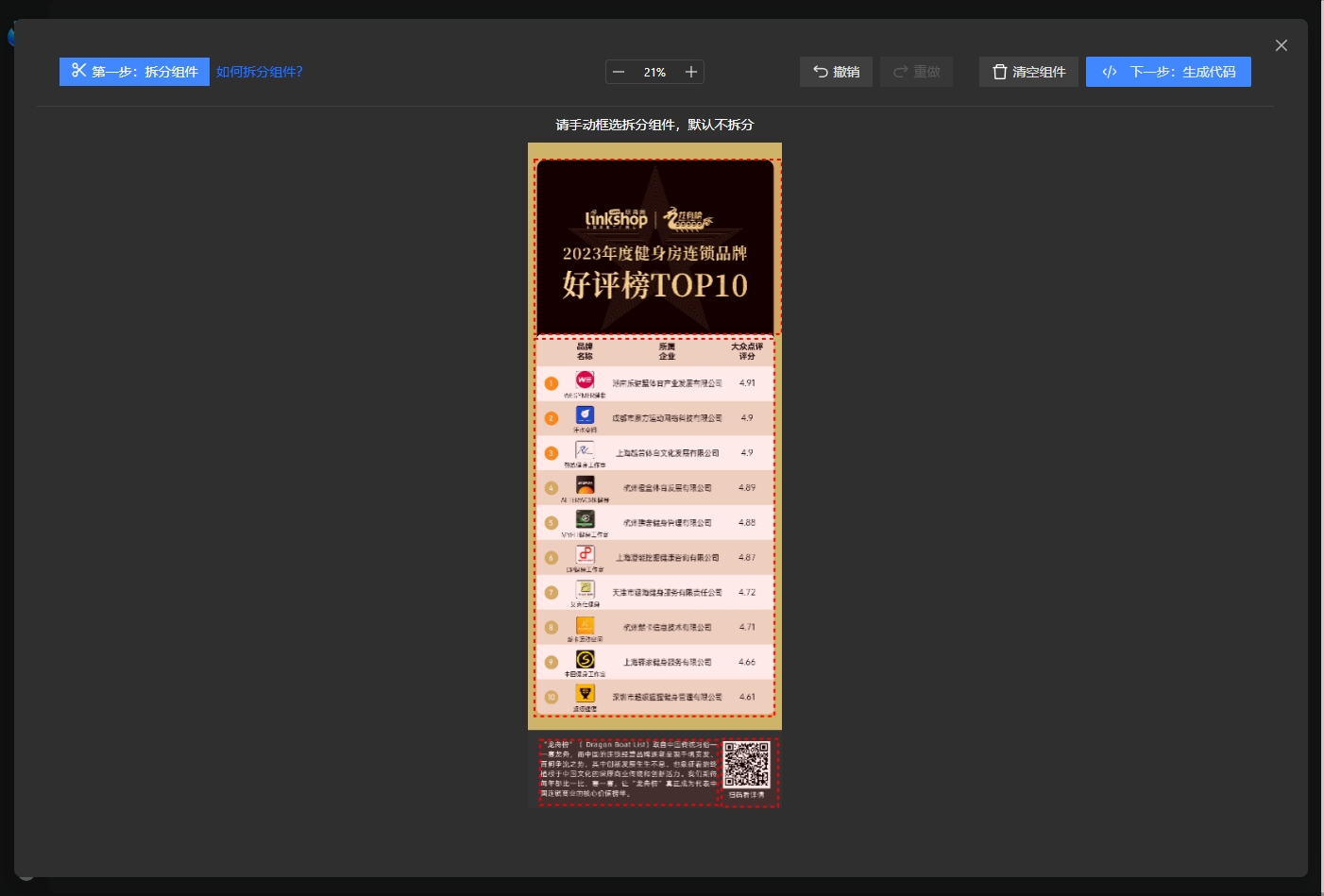Select the 4.66 rating score
The image size is (1324, 896).
(747, 662)
